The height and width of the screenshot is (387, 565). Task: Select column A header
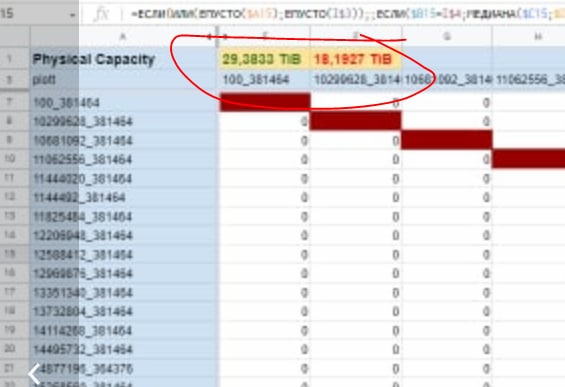click(123, 36)
